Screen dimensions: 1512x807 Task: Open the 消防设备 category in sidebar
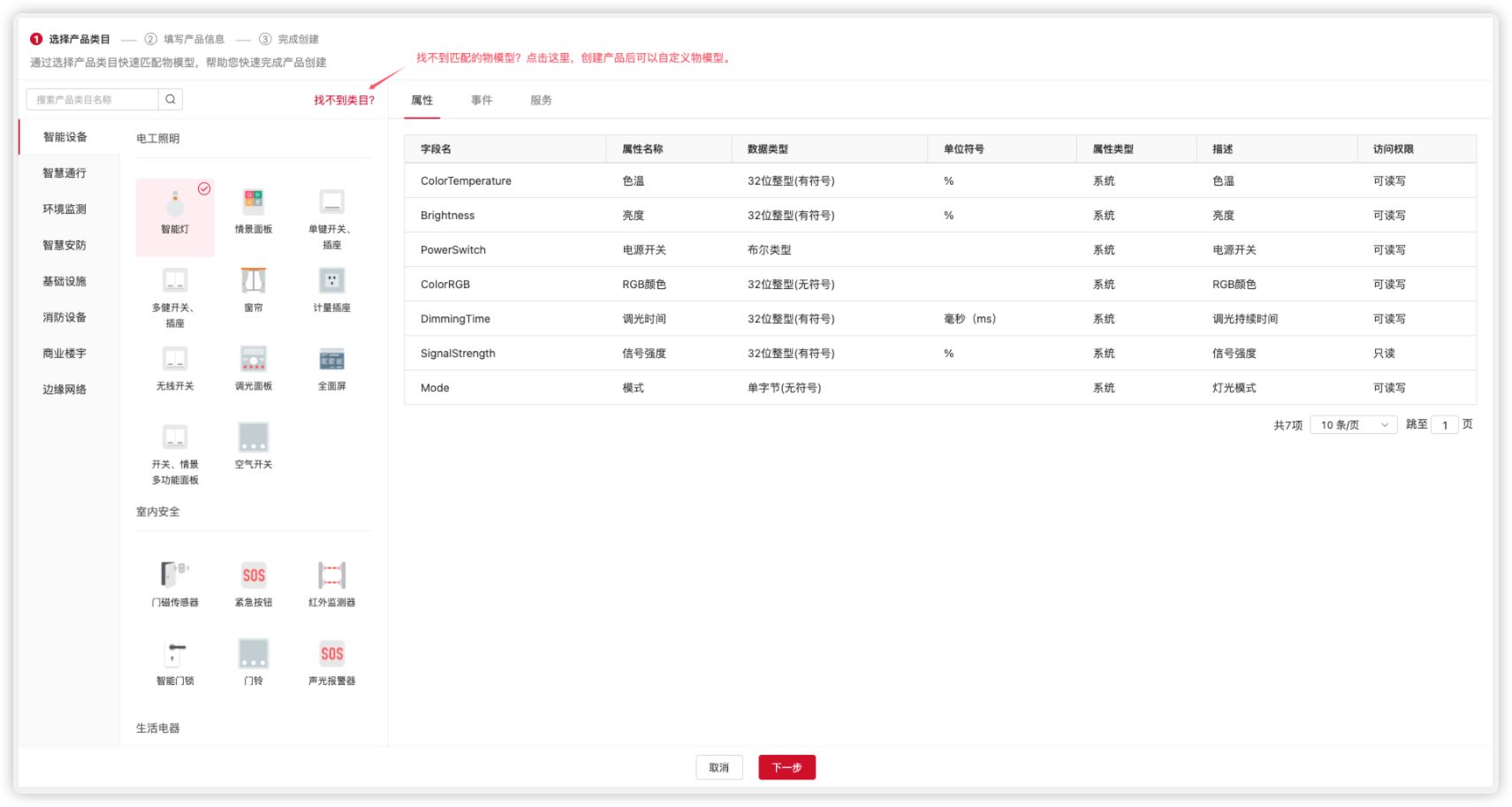[x=65, y=317]
